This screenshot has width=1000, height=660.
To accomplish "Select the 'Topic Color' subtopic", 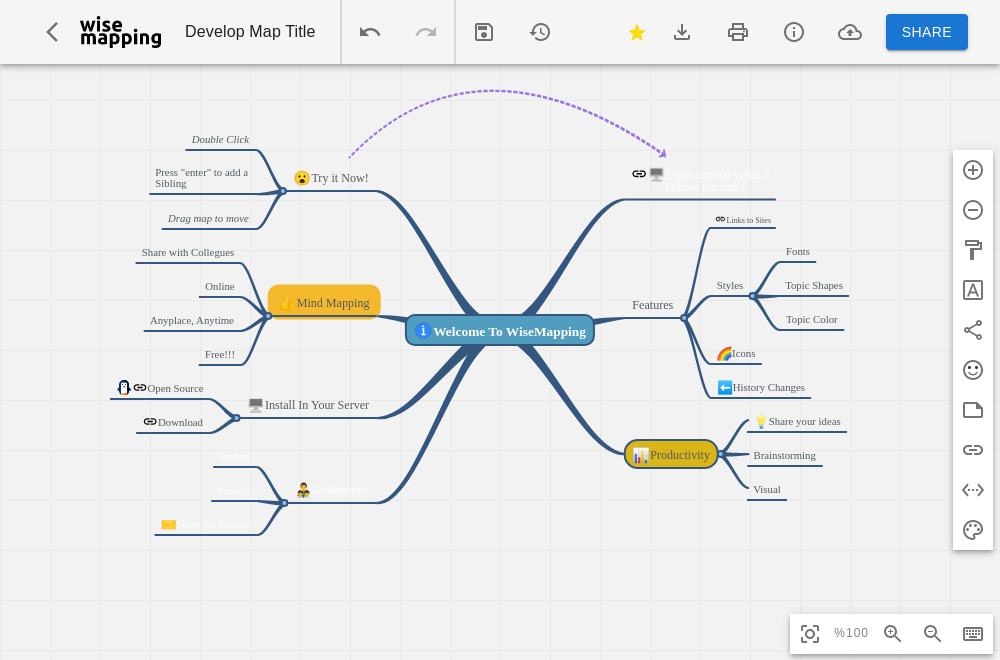I will point(811,319).
